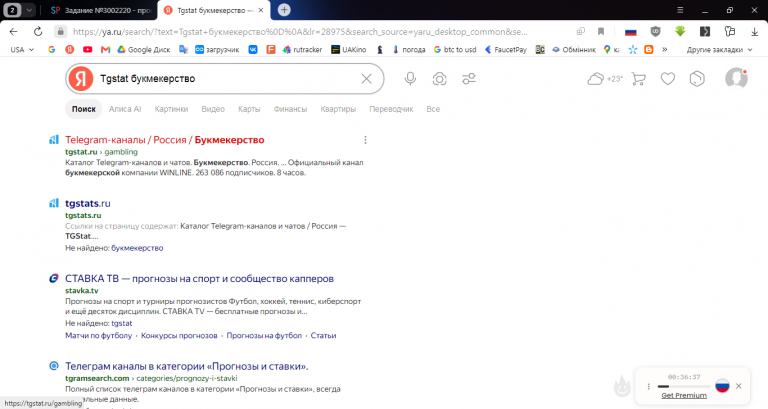Open the FaucetPay bookmark
The height and width of the screenshot is (409, 768).
click(505, 49)
